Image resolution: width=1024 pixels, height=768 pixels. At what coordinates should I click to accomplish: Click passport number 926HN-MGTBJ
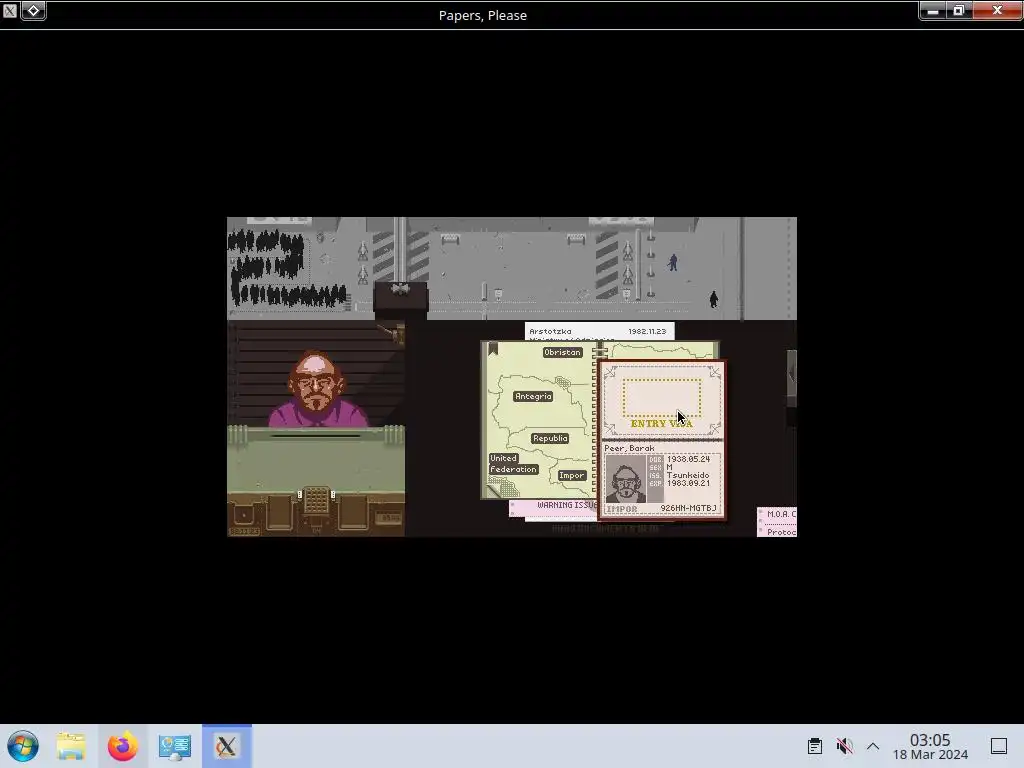(688, 508)
